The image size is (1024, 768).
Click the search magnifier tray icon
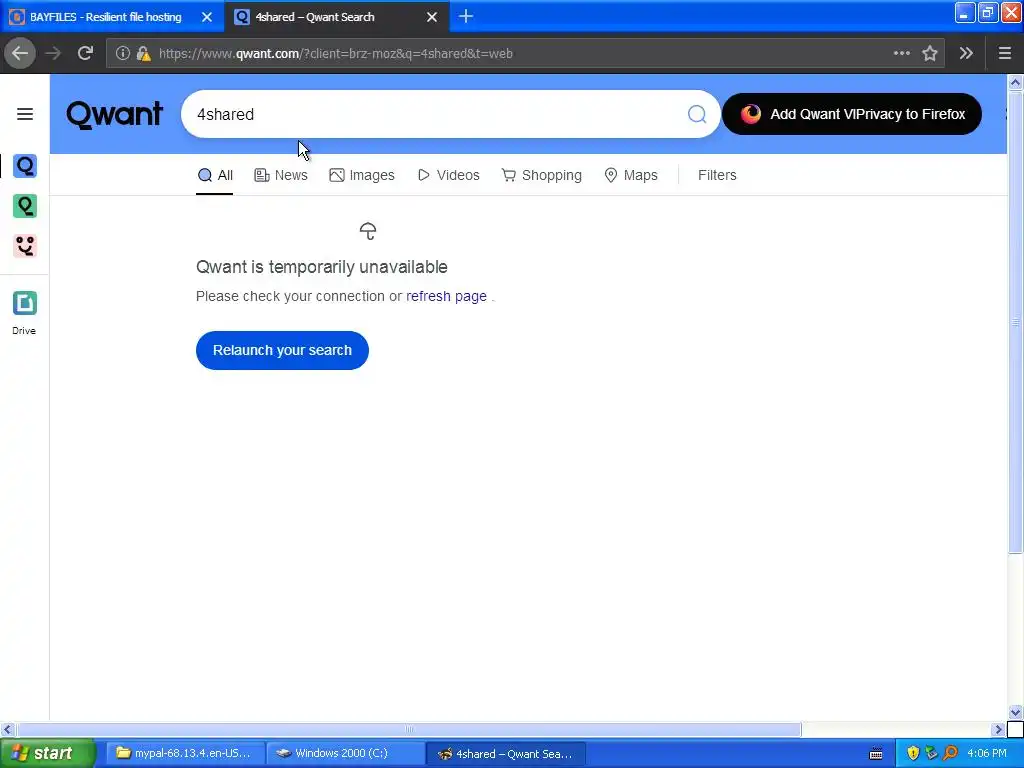950,753
